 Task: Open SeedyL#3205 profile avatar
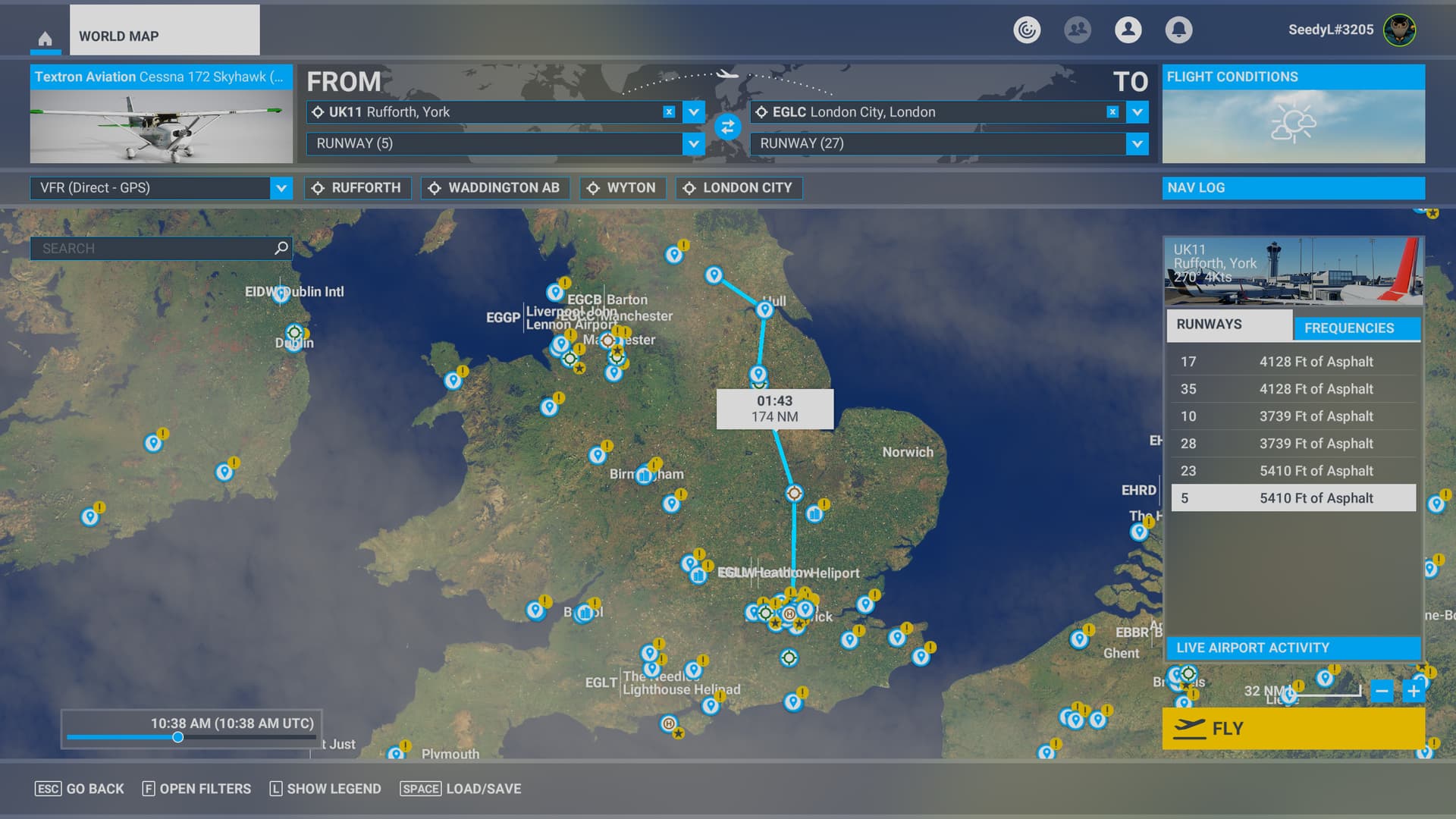click(1399, 30)
